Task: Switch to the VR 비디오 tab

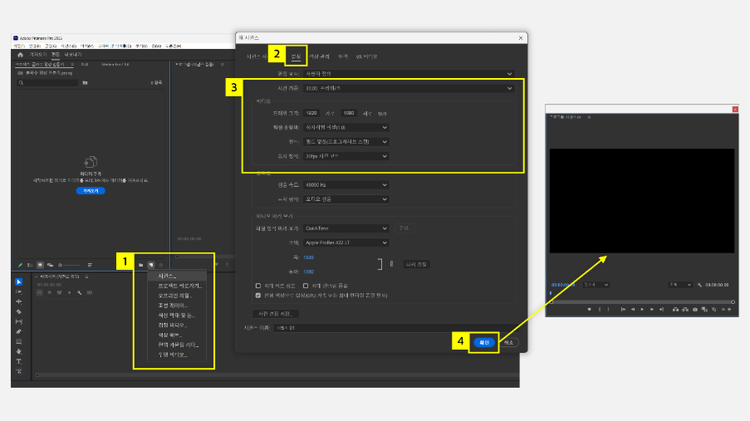Action: point(366,56)
